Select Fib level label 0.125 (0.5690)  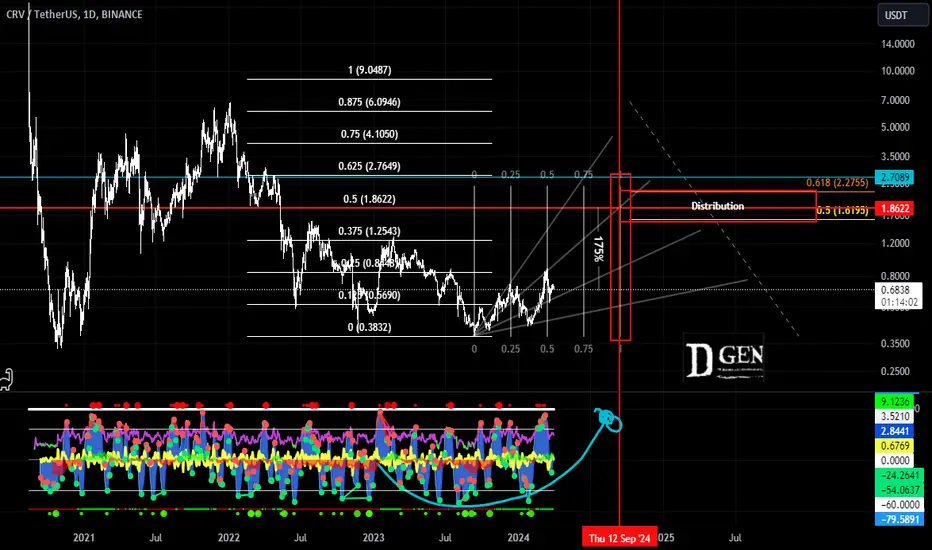pos(370,296)
